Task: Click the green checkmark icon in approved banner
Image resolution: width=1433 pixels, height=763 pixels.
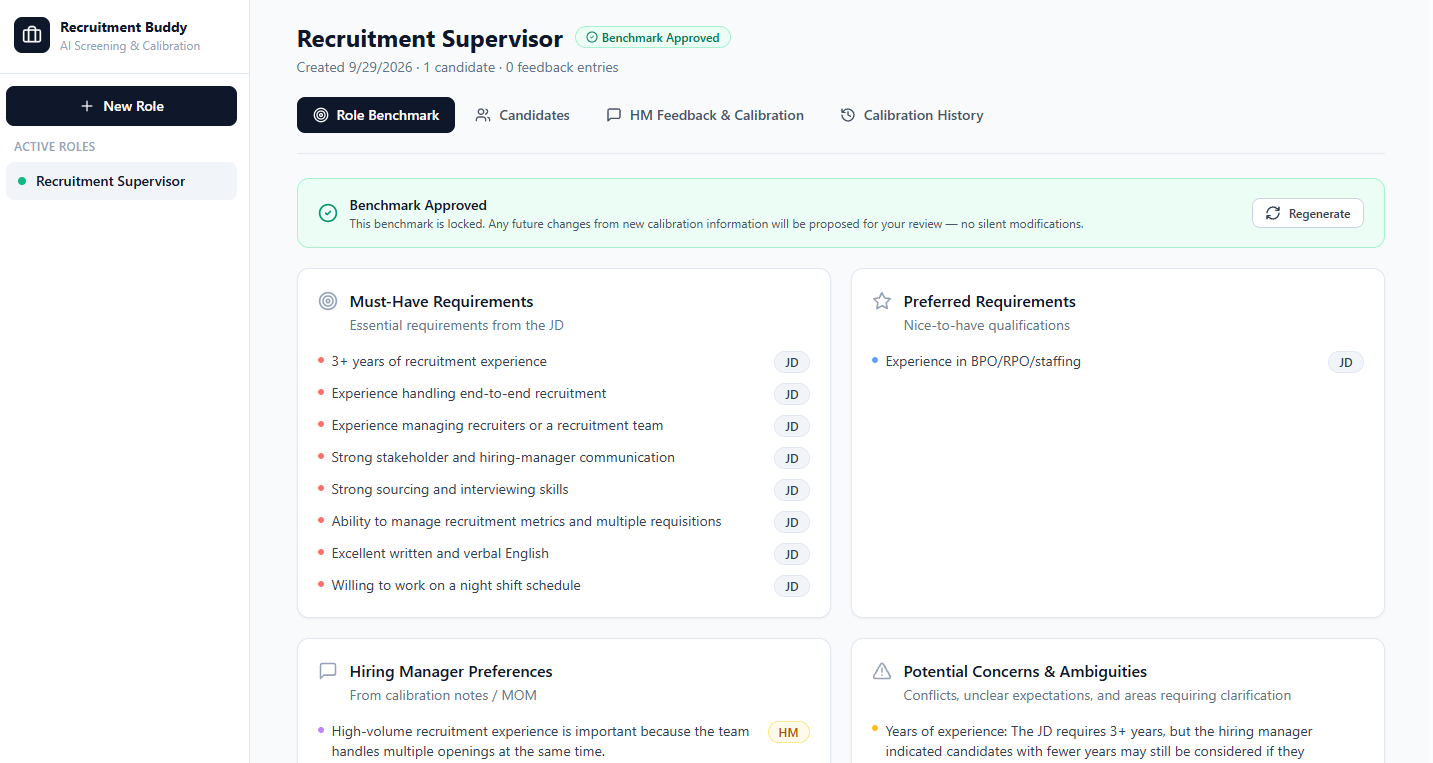Action: [x=327, y=213]
